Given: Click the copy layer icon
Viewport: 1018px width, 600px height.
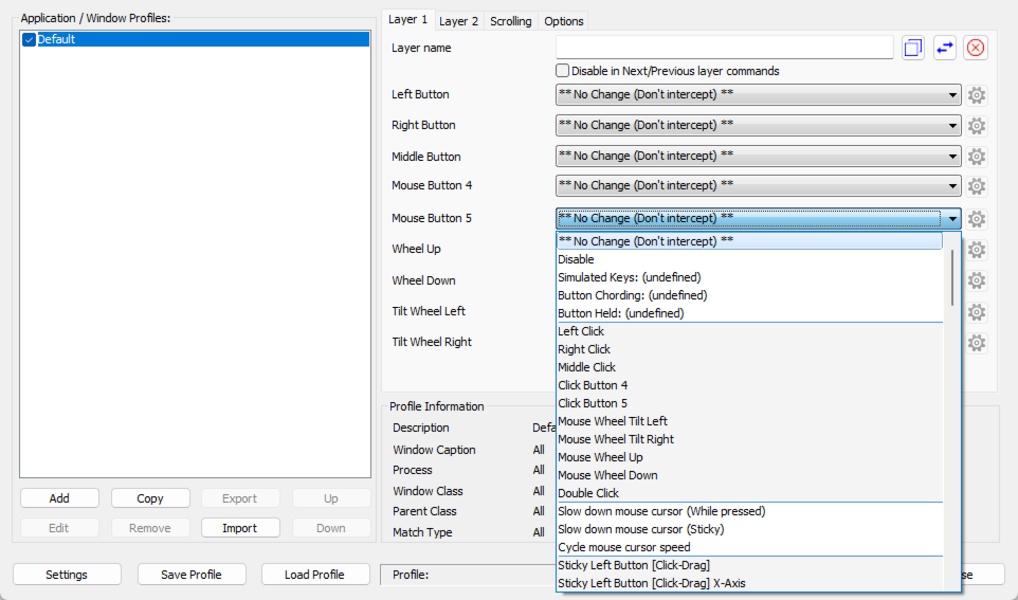Looking at the screenshot, I should pos(912,48).
